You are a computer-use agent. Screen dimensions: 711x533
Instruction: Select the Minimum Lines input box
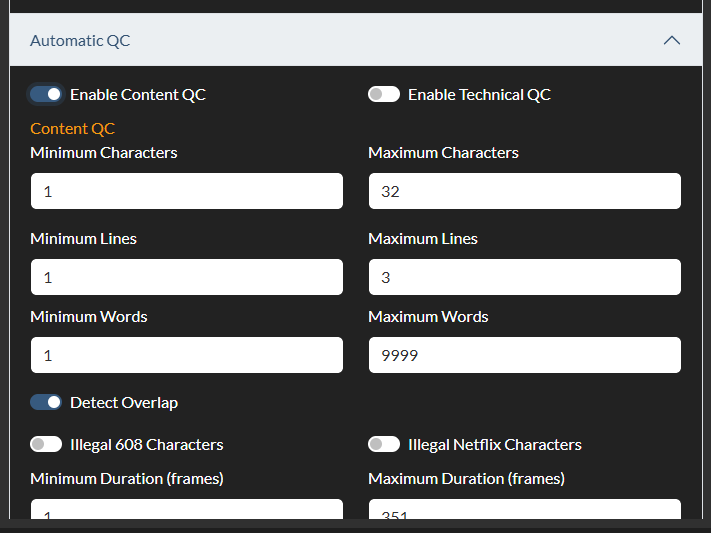point(186,277)
